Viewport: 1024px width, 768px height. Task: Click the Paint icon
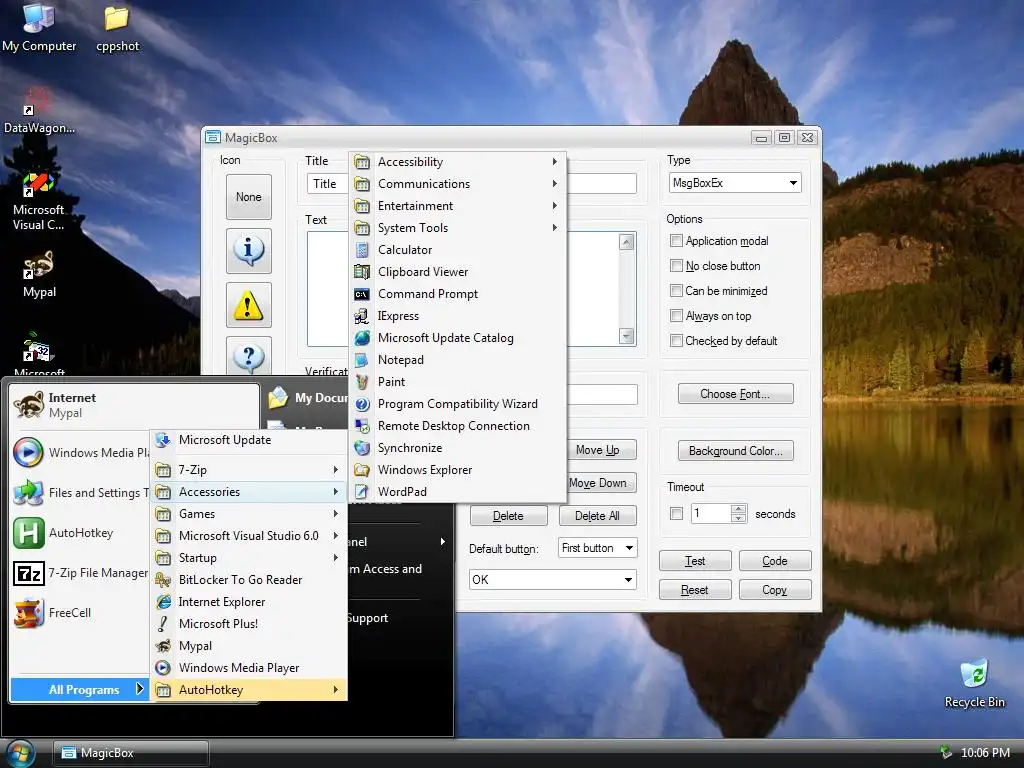pos(362,382)
